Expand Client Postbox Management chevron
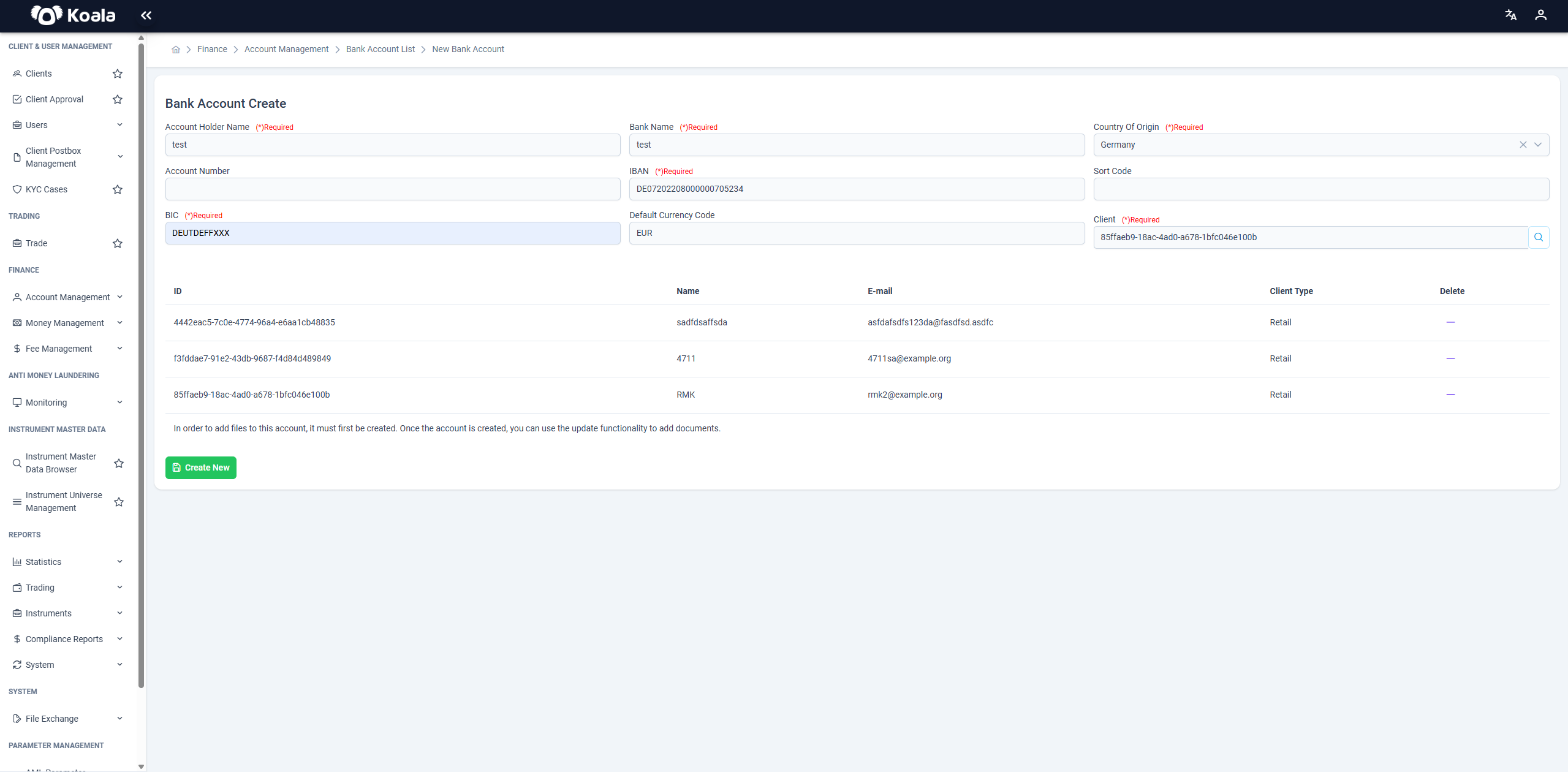 (119, 157)
